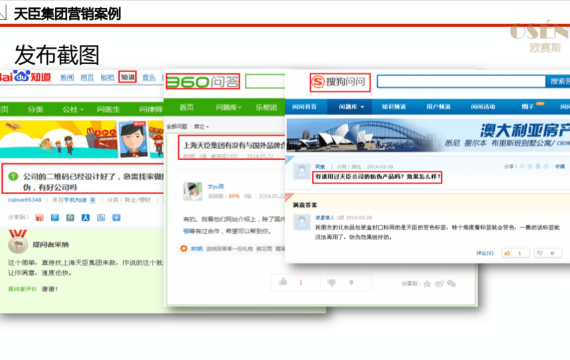
Task: Click the thumbs-down icon in the 360 answer
Action: point(332,283)
